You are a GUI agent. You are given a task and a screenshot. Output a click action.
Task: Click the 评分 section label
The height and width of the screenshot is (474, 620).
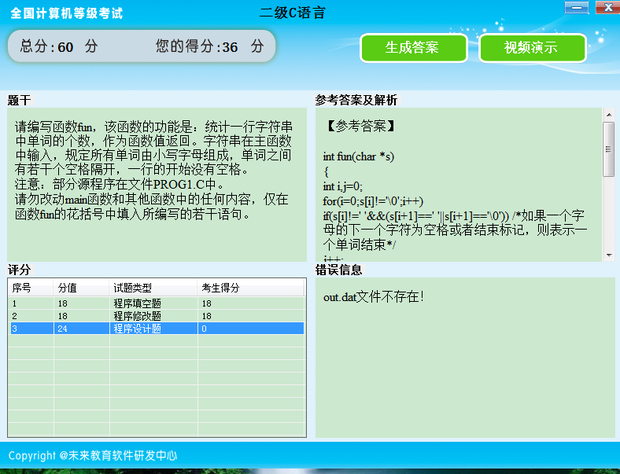19,270
